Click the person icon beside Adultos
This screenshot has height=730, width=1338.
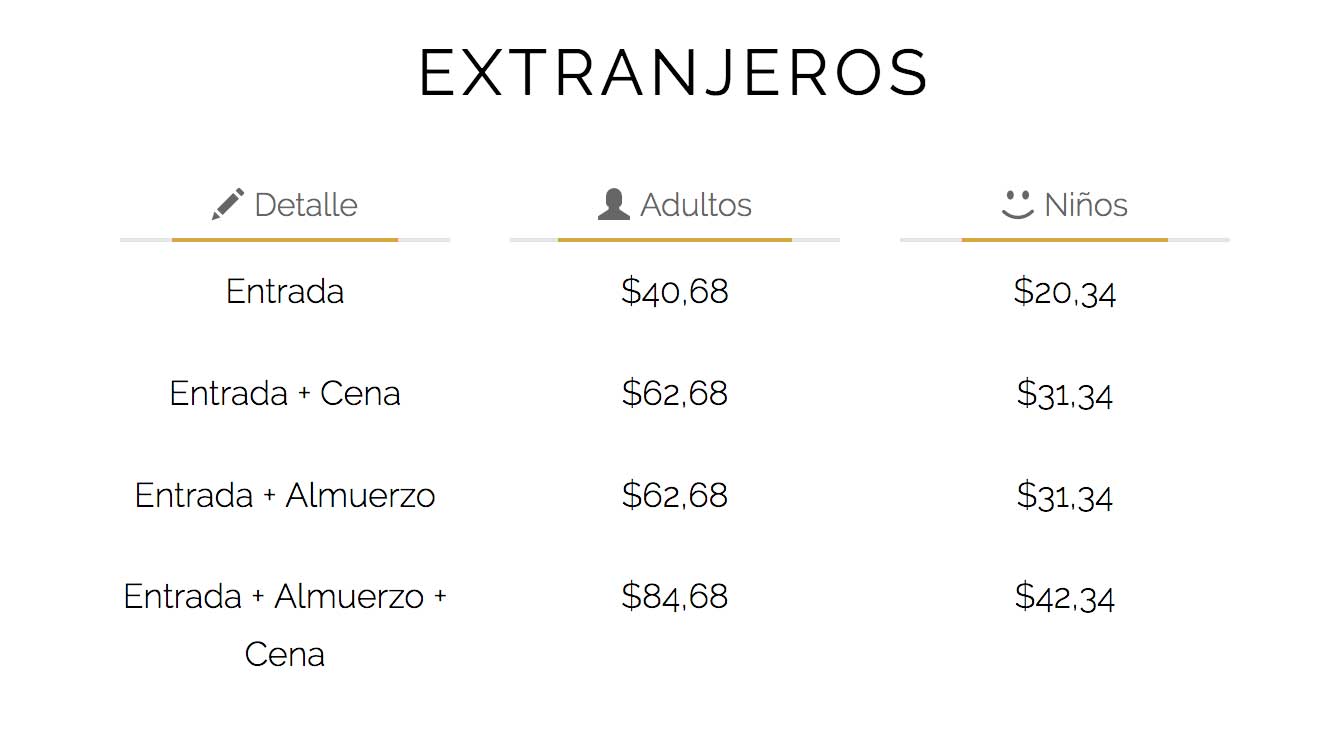coord(613,204)
